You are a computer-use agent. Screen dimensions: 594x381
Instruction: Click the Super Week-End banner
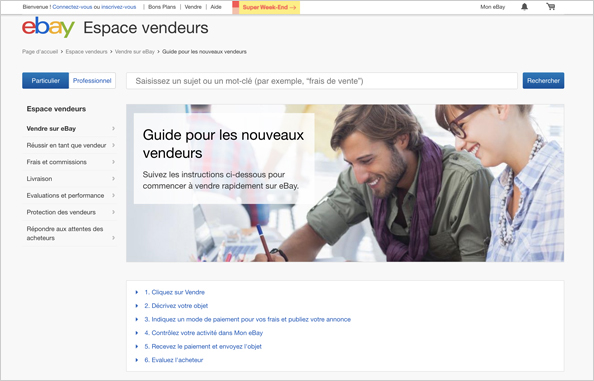tap(266, 7)
